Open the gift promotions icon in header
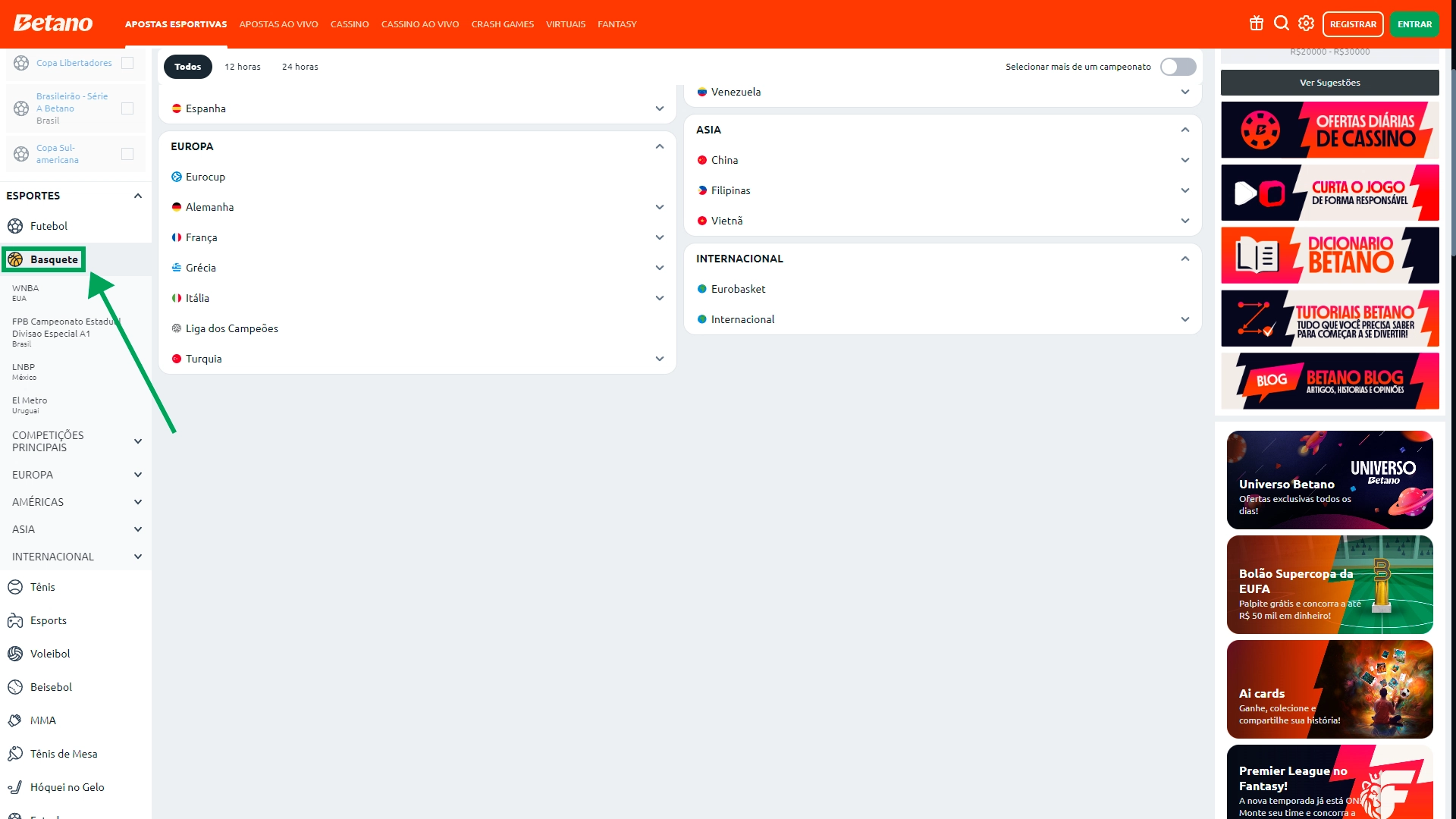 pyautogui.click(x=1257, y=24)
